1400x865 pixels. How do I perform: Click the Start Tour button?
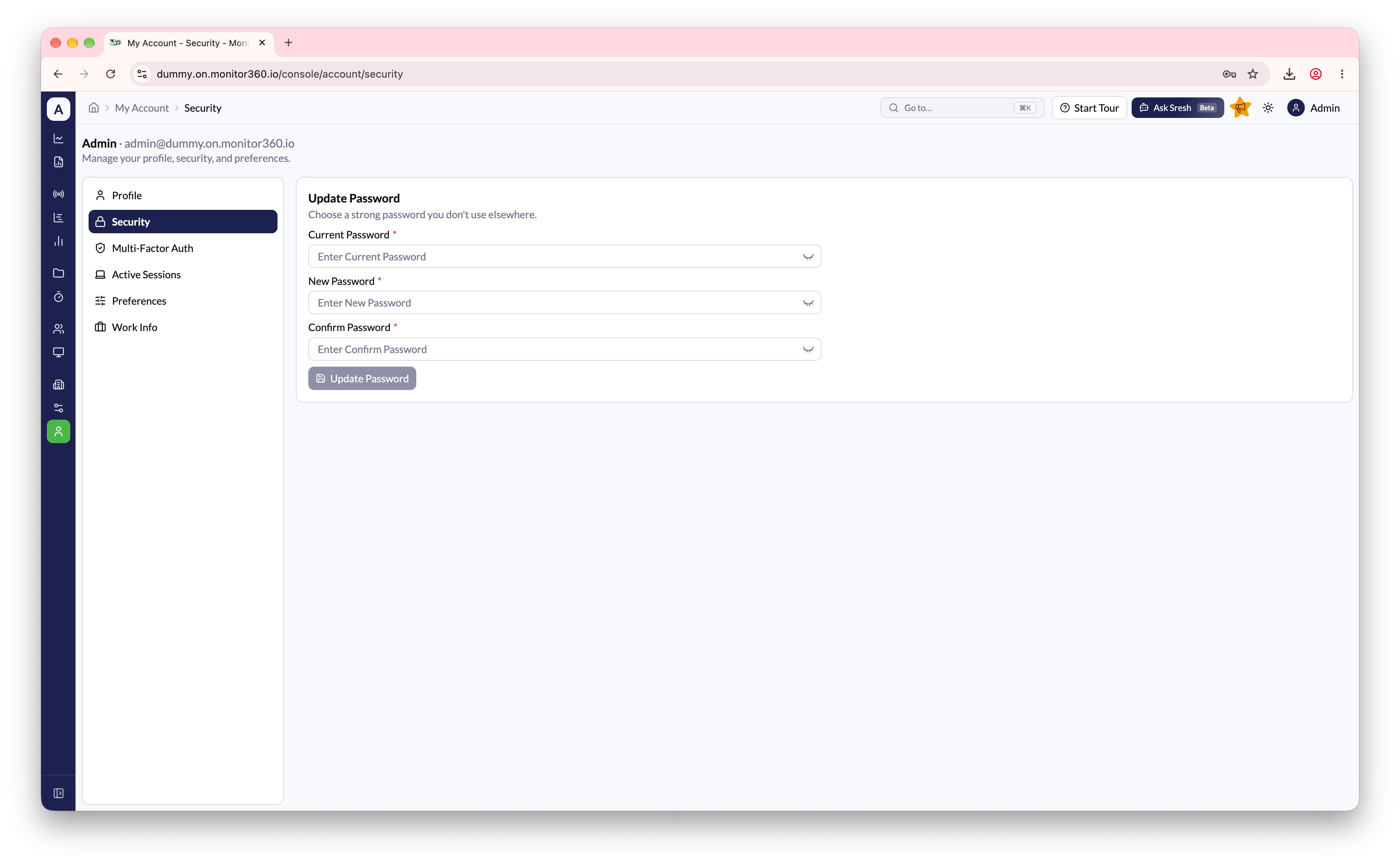point(1089,108)
